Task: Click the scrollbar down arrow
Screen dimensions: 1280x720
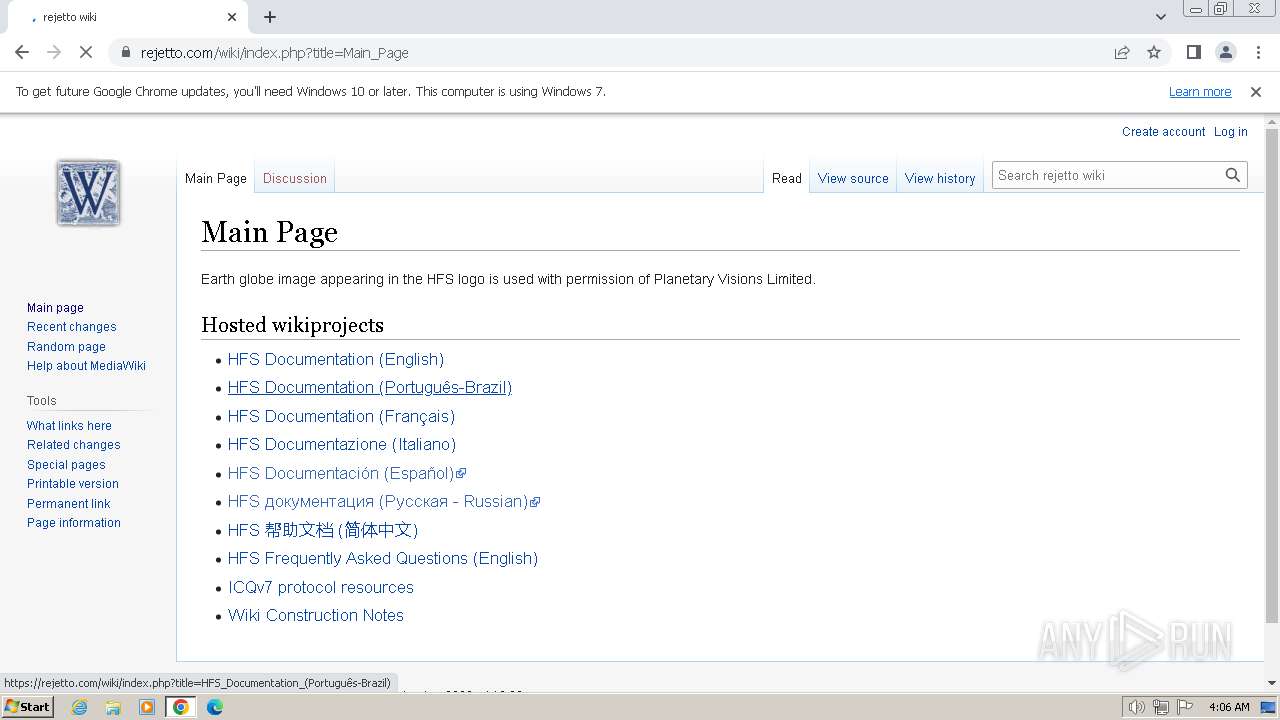Action: pyautogui.click(x=1272, y=683)
